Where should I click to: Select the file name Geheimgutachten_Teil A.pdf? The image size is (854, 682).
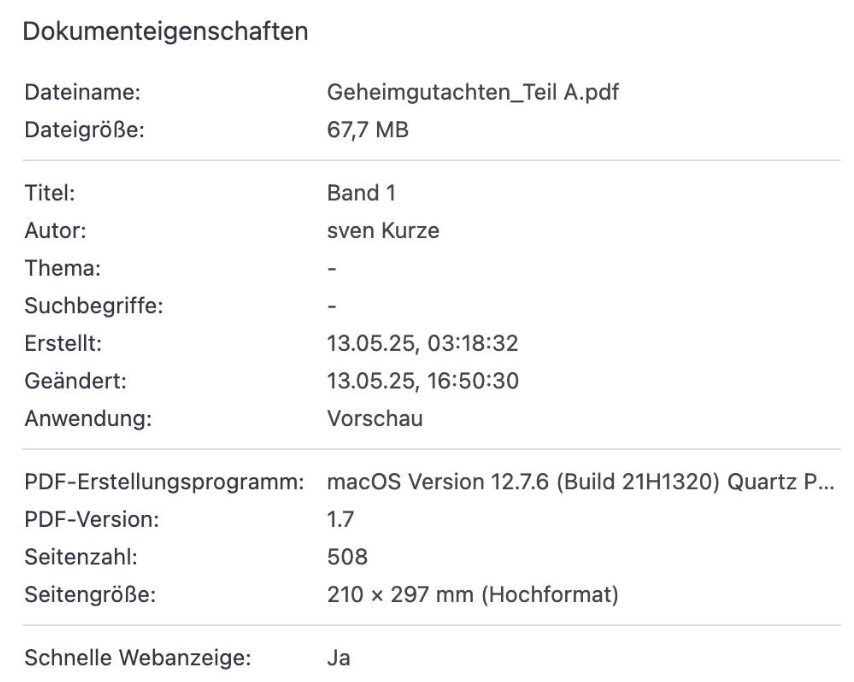tap(473, 92)
